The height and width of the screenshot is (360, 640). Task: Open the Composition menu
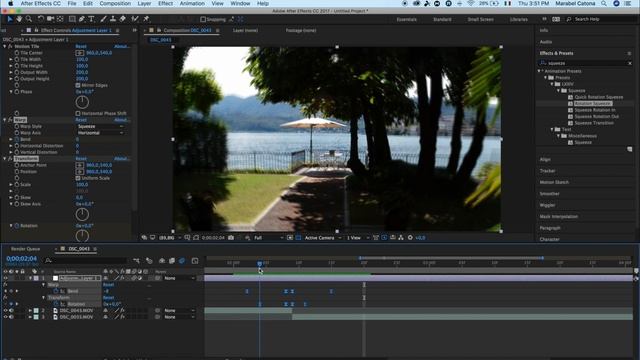click(115, 3)
